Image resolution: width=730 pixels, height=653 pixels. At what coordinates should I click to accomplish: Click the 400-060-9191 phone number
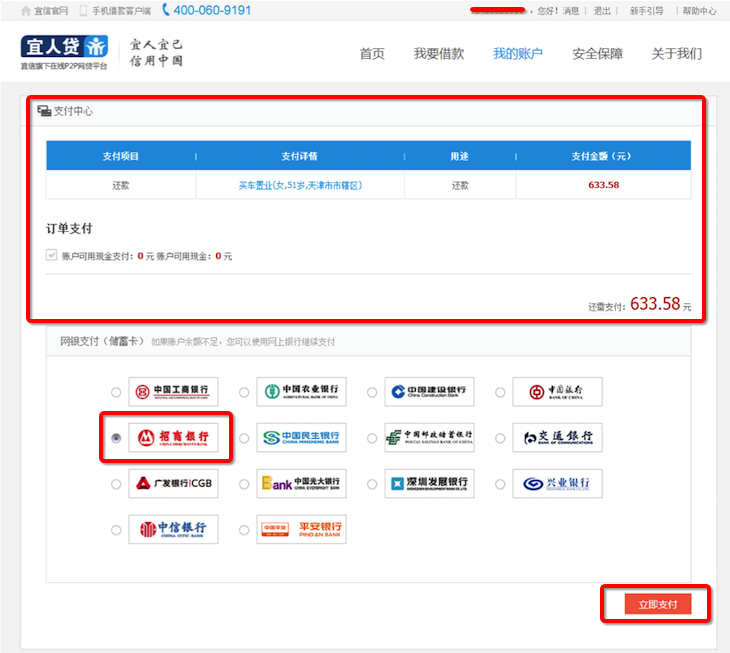212,10
